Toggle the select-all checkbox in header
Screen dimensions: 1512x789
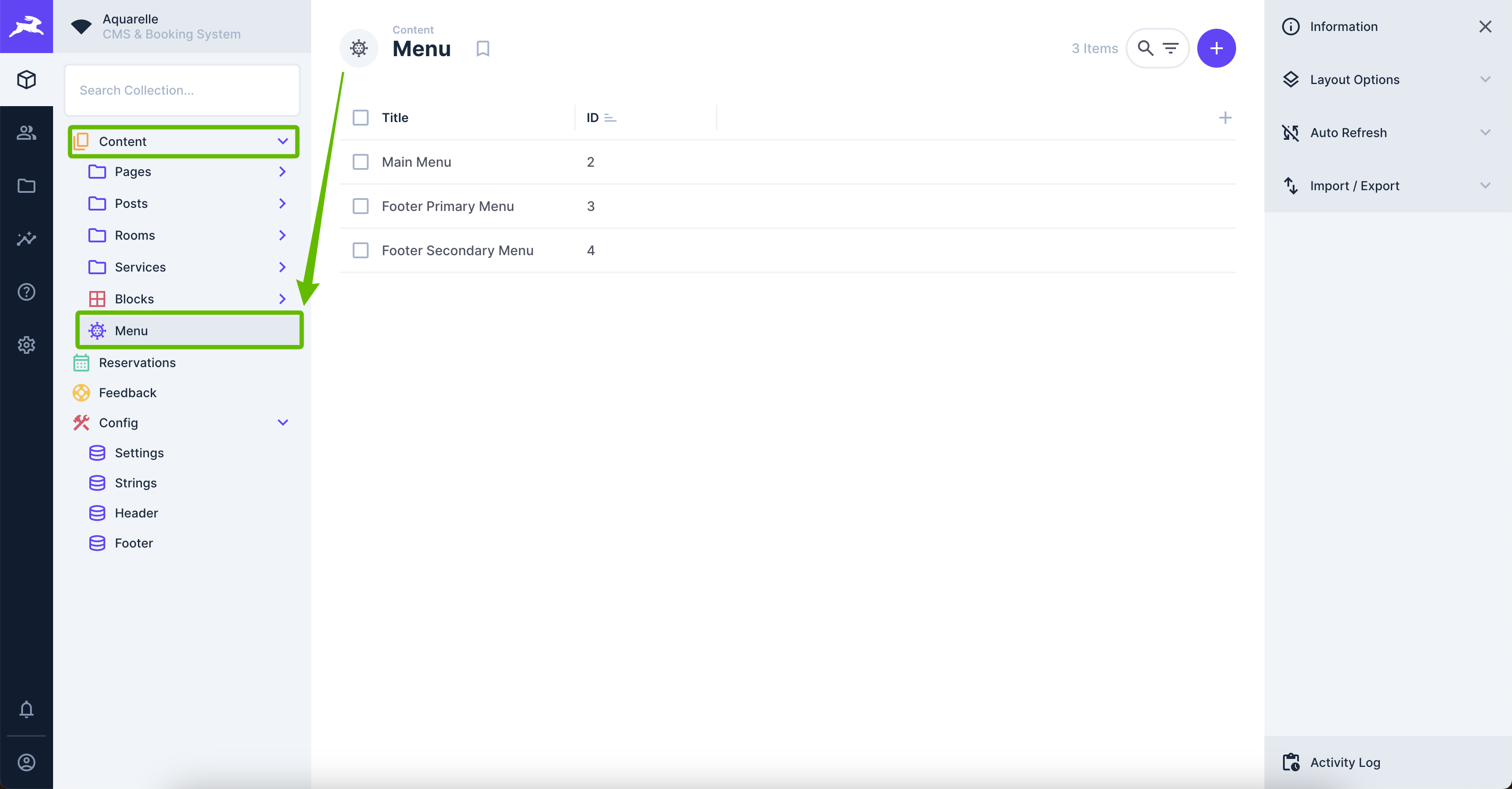coord(360,117)
